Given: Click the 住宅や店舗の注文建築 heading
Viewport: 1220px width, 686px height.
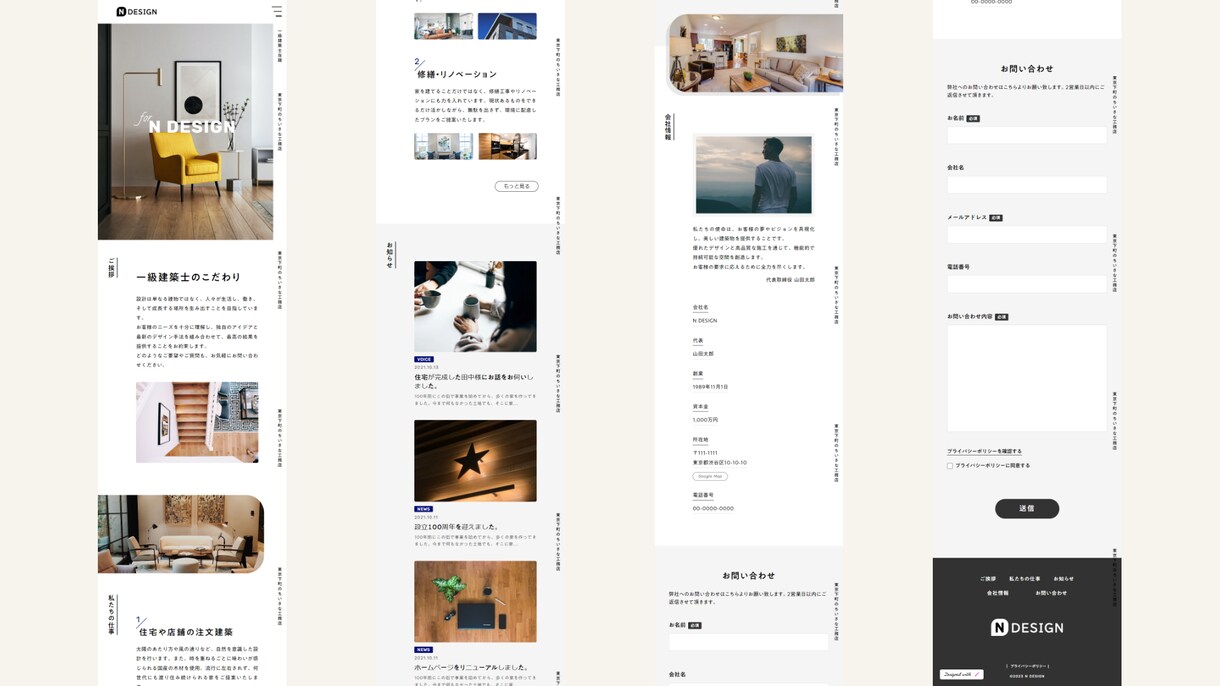Looking at the screenshot, I should click(186, 632).
